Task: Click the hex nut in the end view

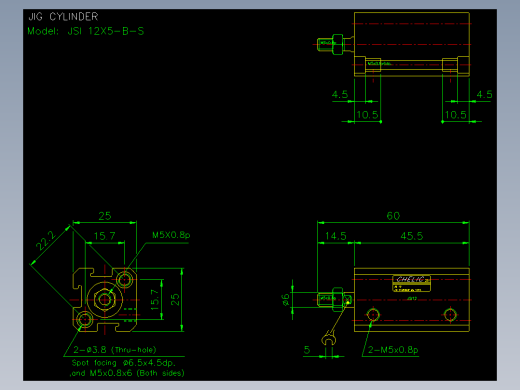Action: tap(105, 299)
